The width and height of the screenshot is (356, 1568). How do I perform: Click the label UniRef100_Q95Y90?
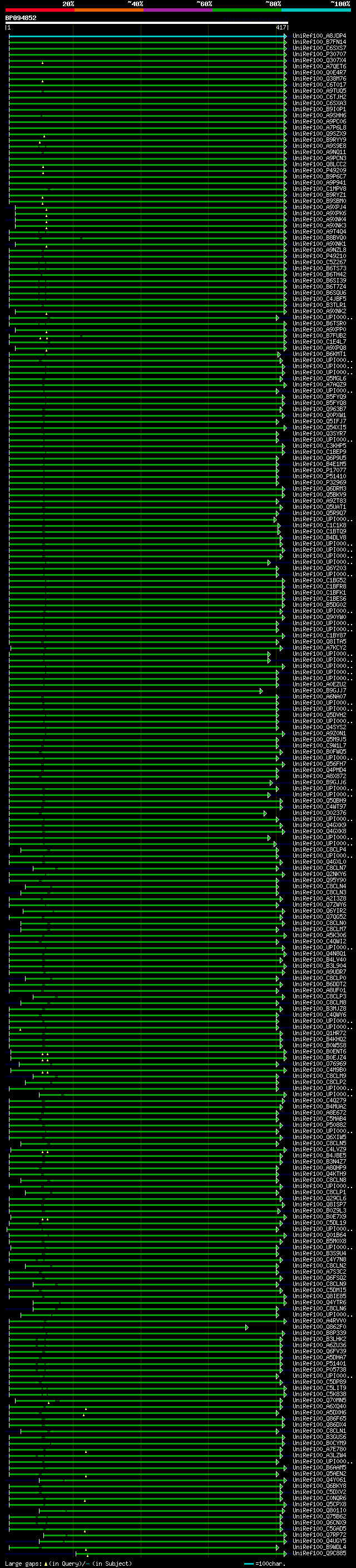pyautogui.click(x=319, y=880)
